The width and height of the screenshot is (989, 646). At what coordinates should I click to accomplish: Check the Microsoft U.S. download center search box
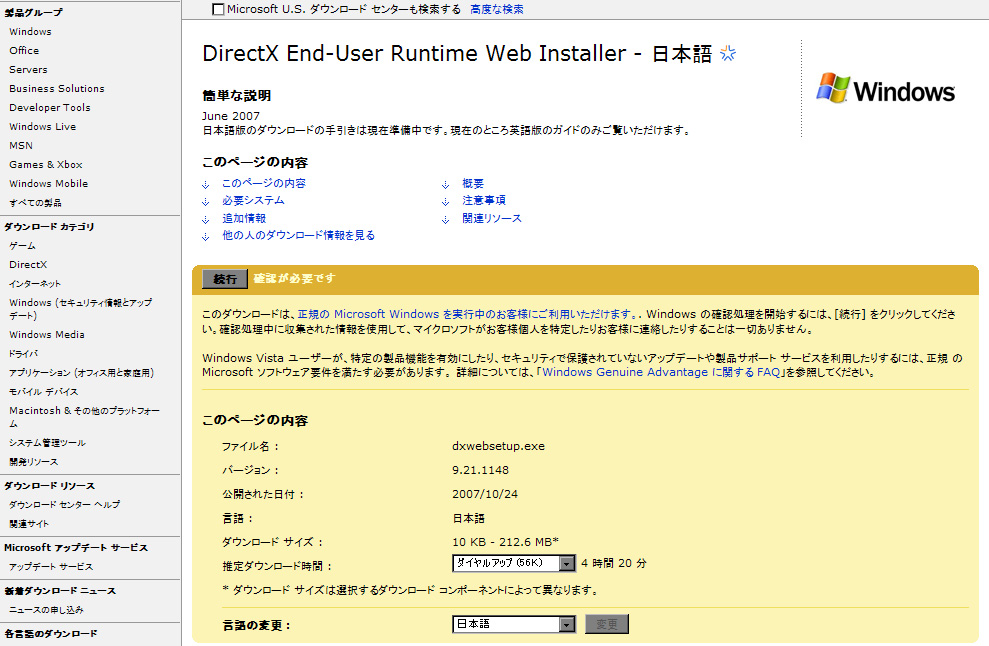click(x=218, y=9)
